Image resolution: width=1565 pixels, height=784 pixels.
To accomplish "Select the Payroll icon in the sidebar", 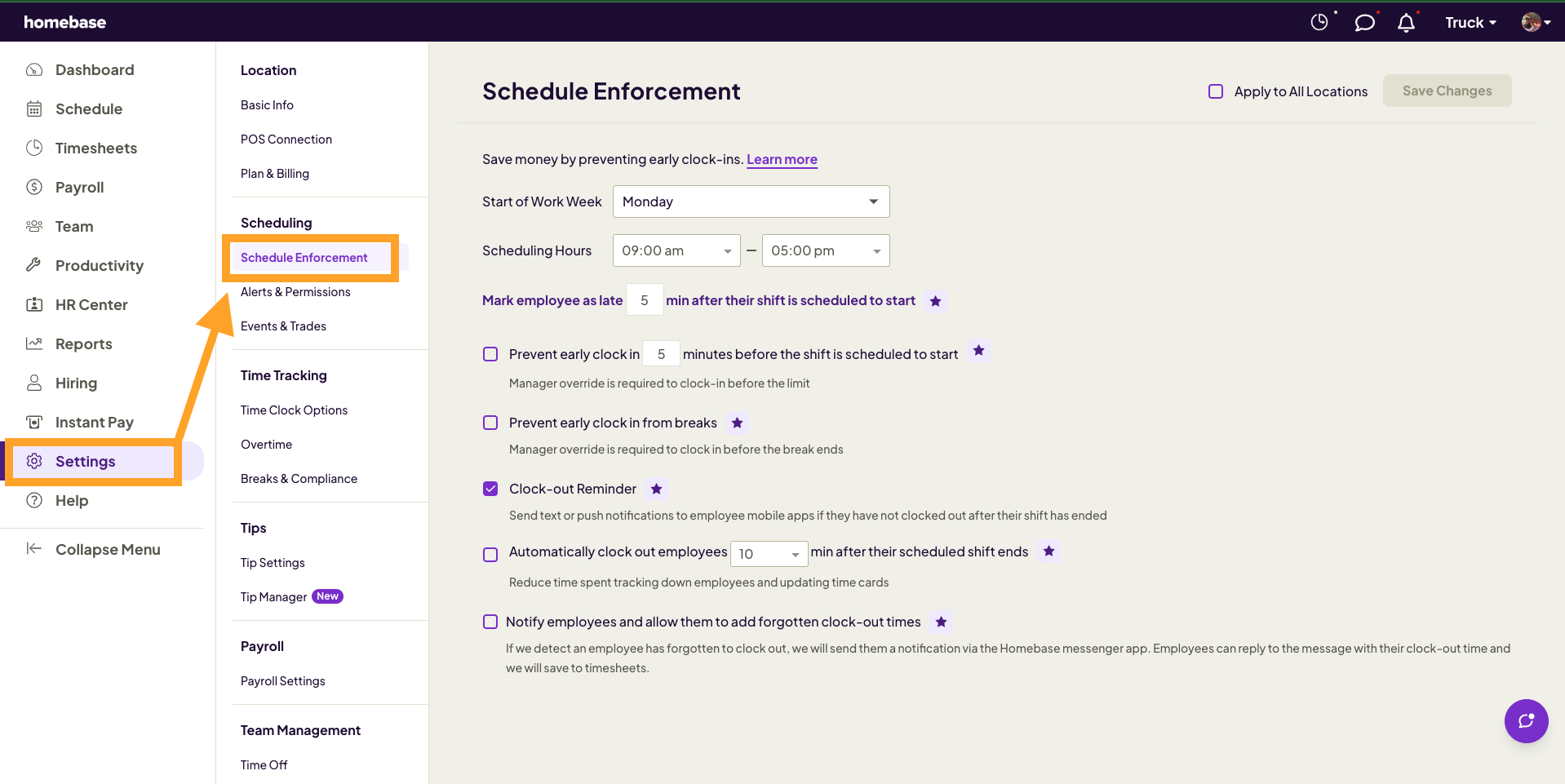I will click(x=34, y=187).
